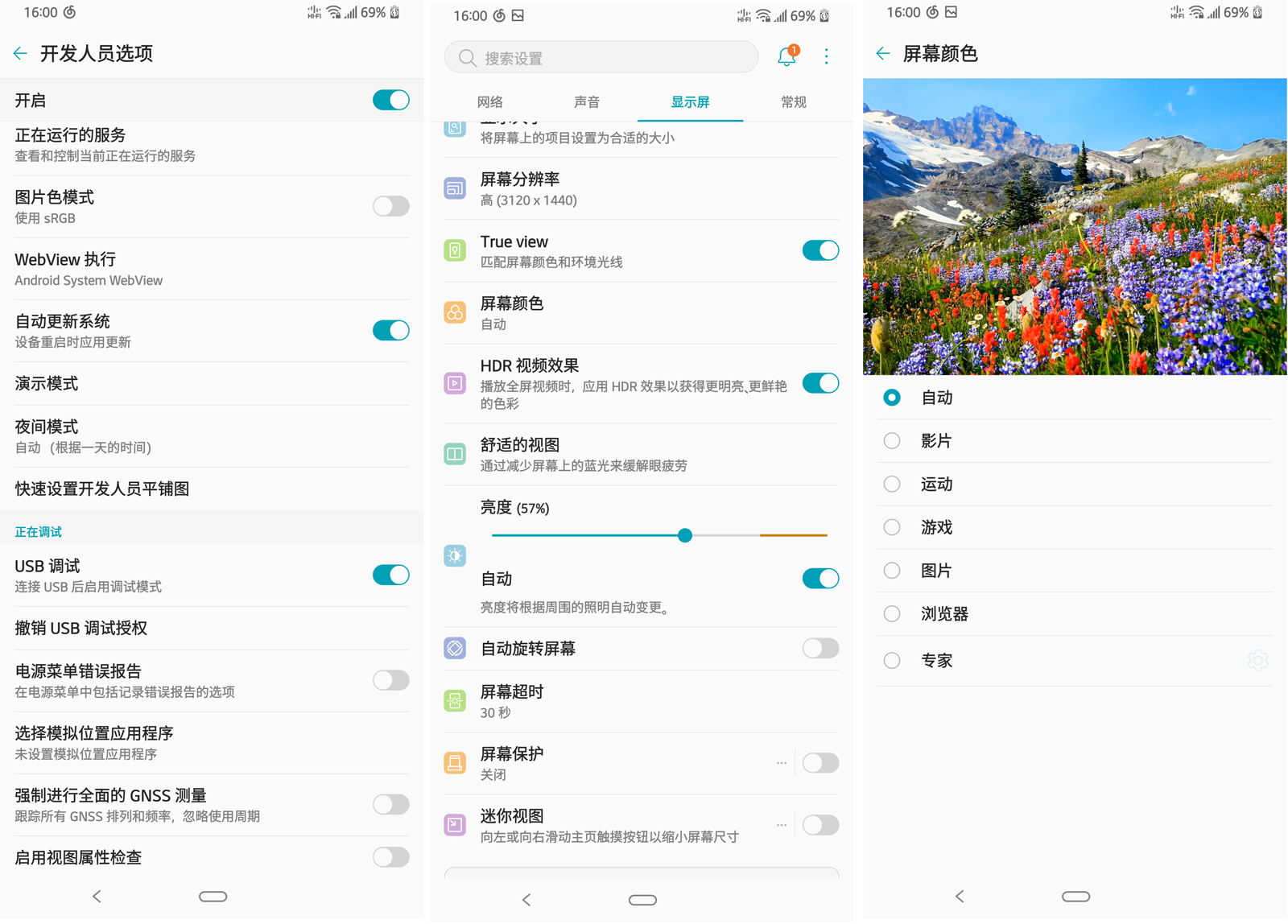Turn off HDR 视频效果
This screenshot has height=924, width=1288.
pos(819,383)
